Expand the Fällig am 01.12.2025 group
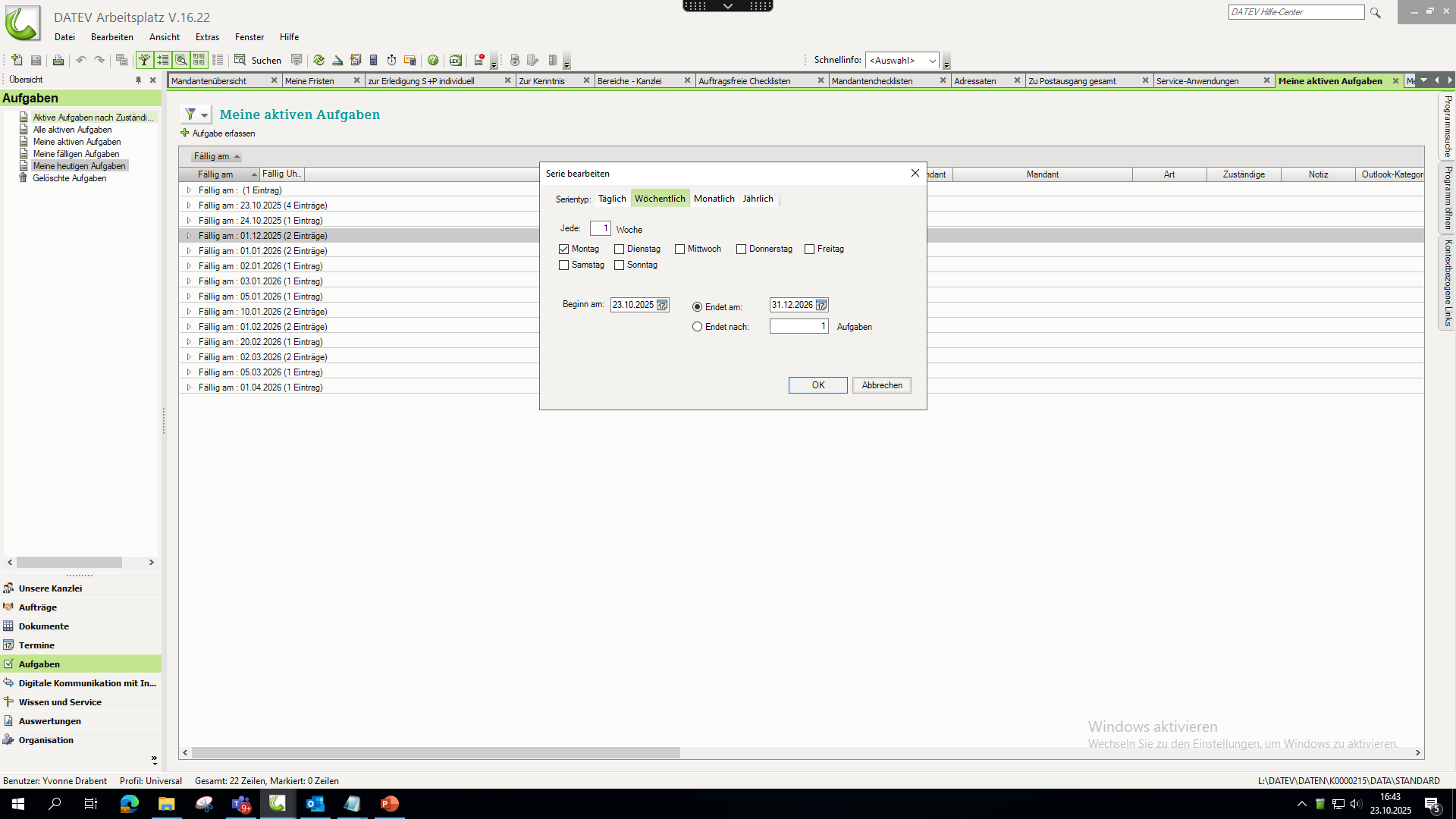The image size is (1456, 819). point(189,236)
